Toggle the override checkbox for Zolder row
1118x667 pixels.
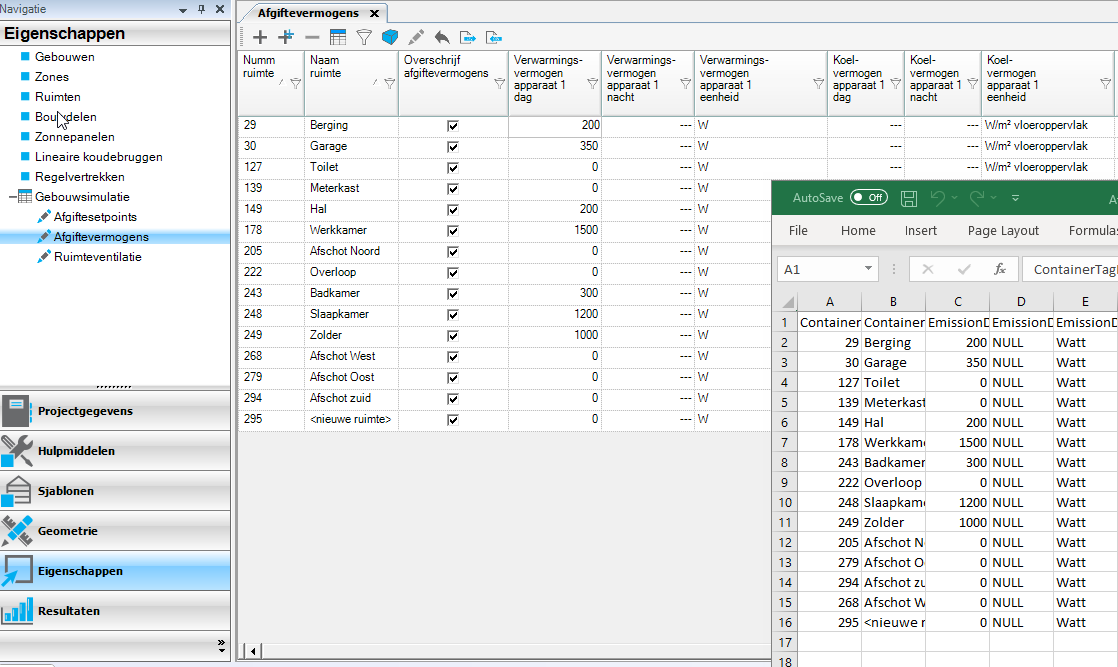coord(453,336)
